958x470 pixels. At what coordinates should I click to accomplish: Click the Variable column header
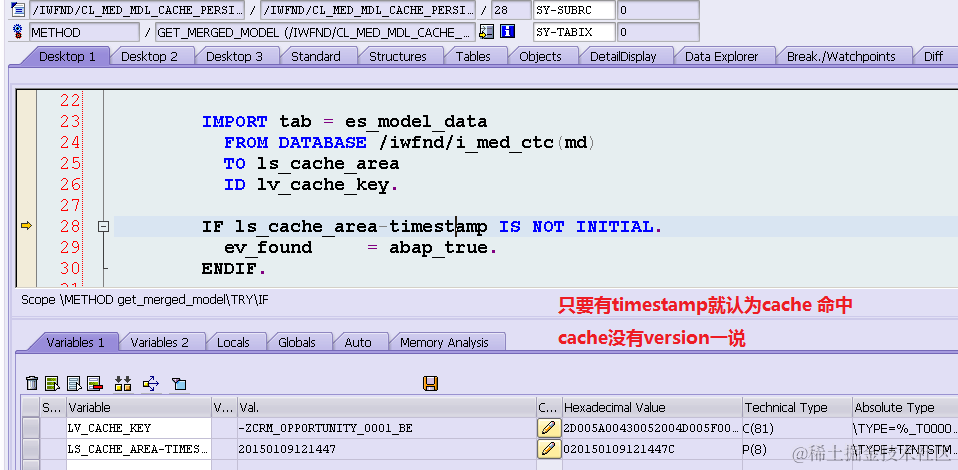pos(139,408)
